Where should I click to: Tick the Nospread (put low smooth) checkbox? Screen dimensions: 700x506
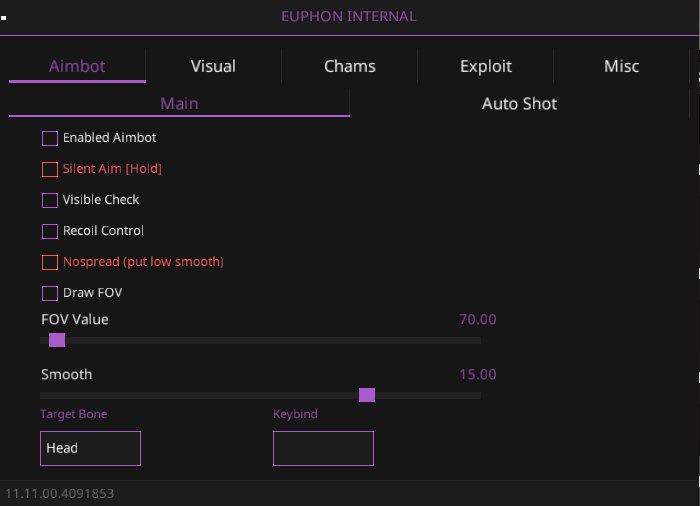click(x=50, y=262)
